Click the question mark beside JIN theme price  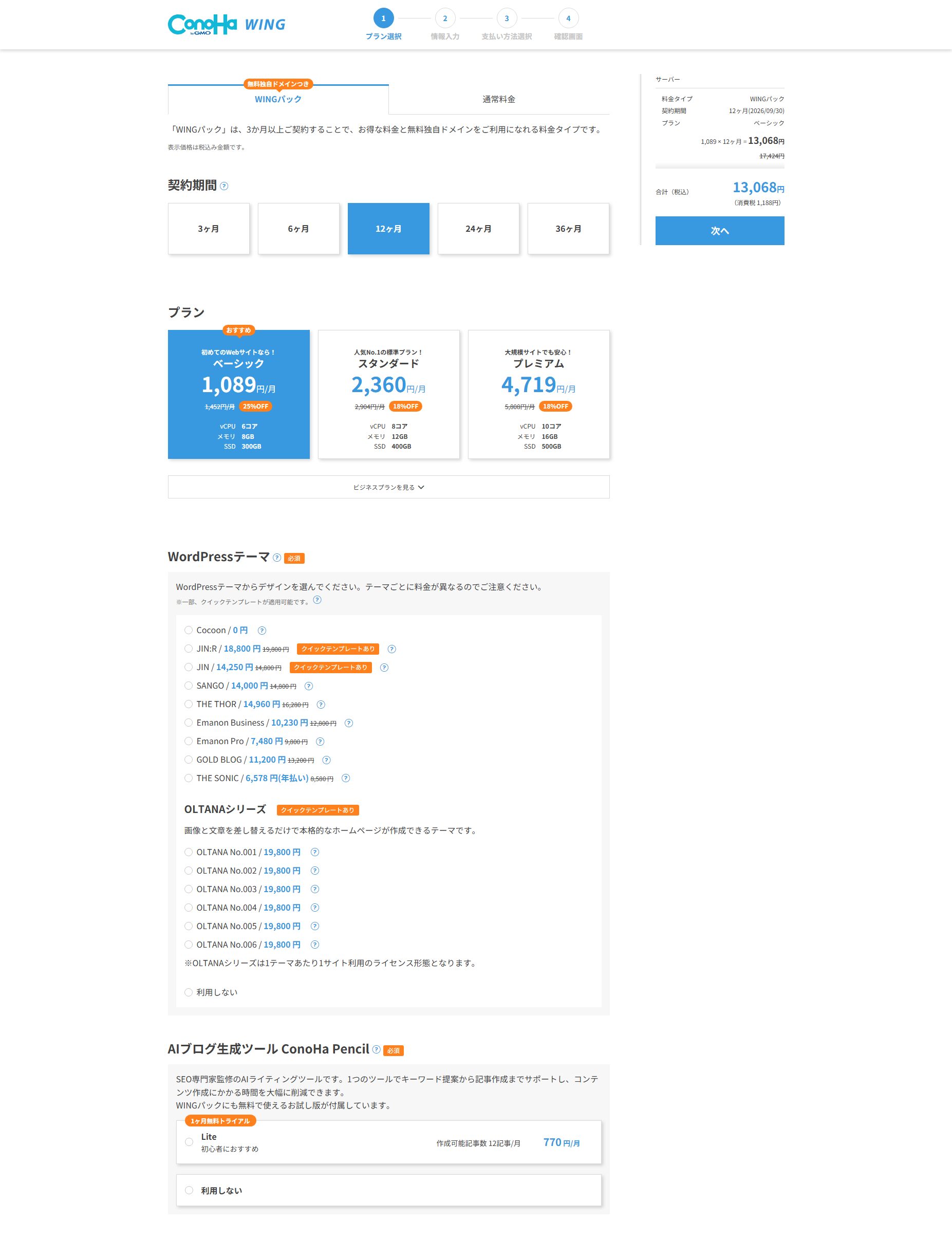[384, 668]
